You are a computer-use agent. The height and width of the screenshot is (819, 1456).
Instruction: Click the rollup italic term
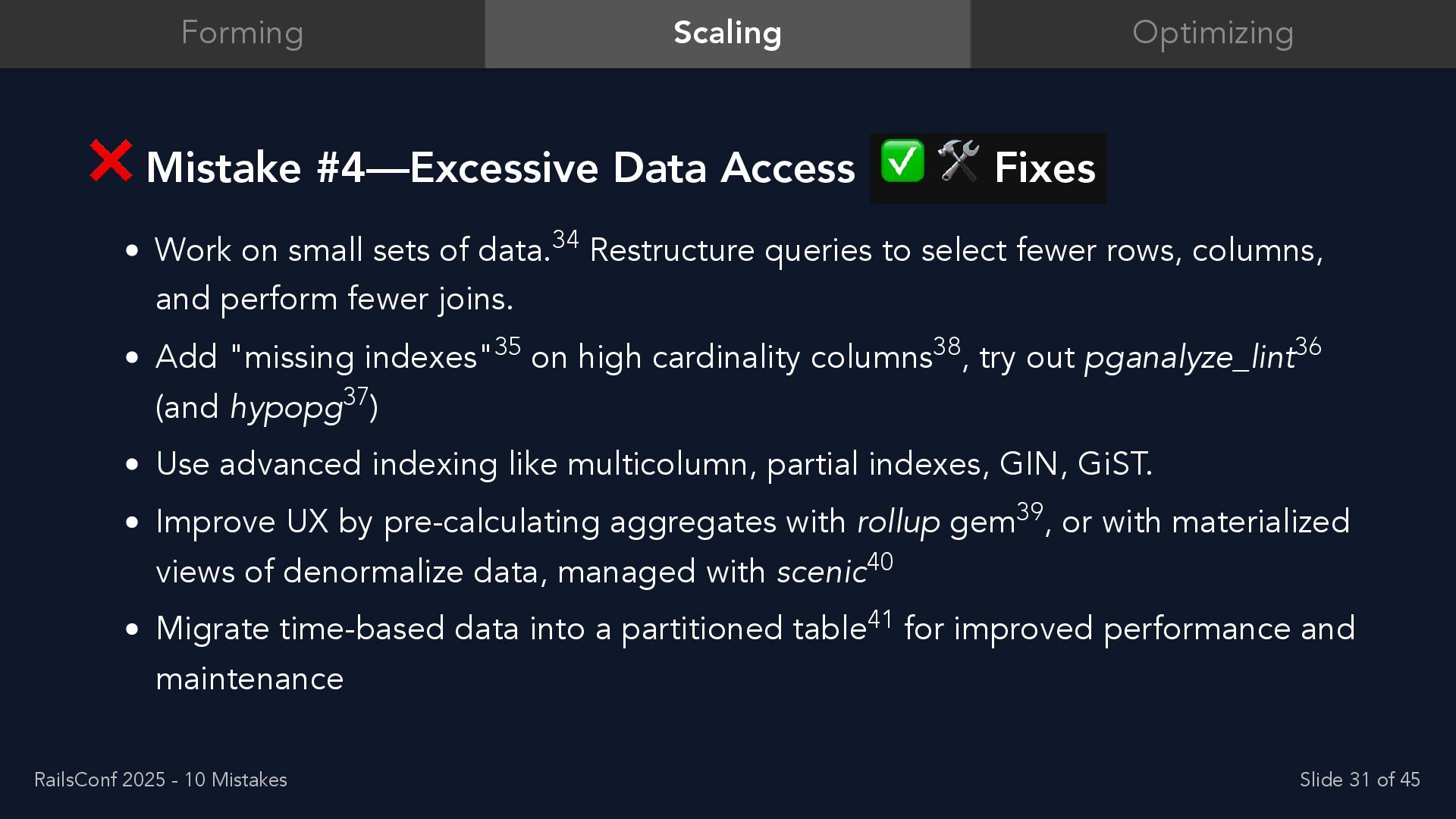(x=899, y=522)
